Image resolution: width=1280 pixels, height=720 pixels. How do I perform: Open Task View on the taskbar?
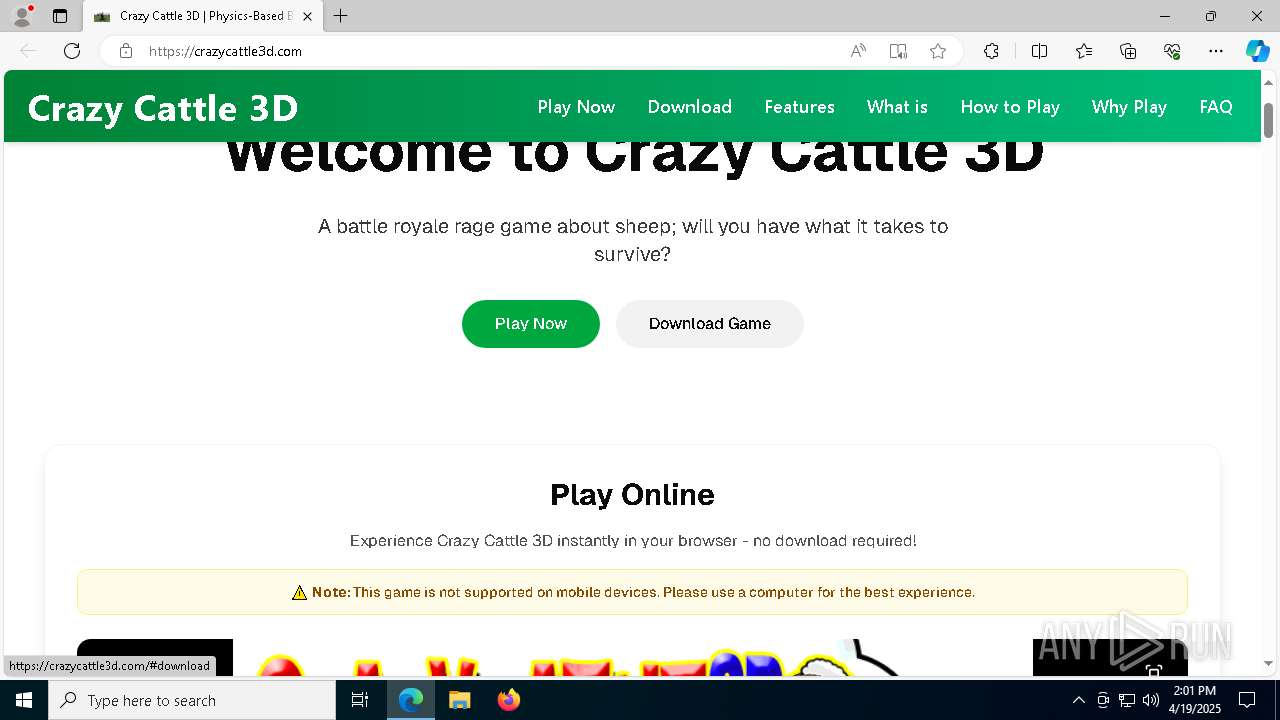(x=360, y=700)
